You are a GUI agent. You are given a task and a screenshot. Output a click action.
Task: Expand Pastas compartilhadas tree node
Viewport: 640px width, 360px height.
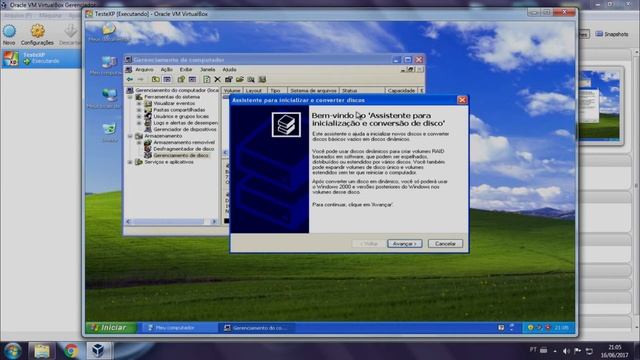139,110
